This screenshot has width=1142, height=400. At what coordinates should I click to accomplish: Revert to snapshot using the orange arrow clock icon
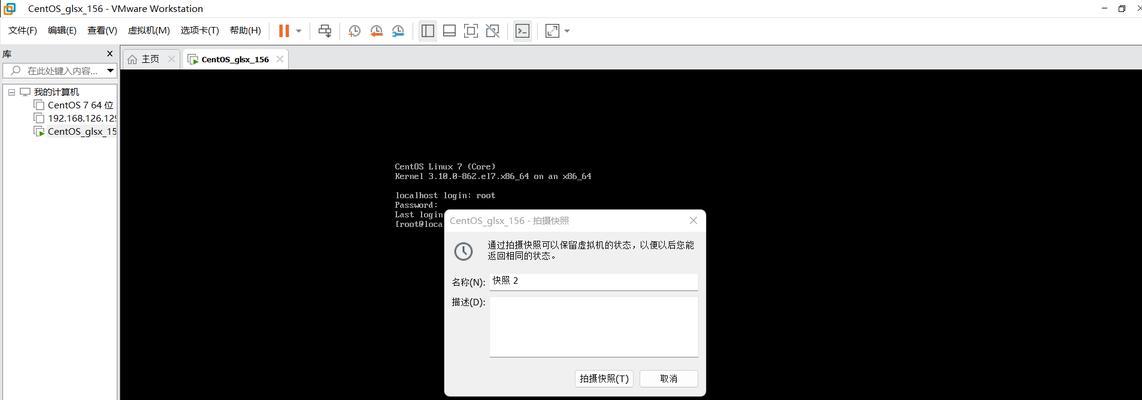pos(376,31)
